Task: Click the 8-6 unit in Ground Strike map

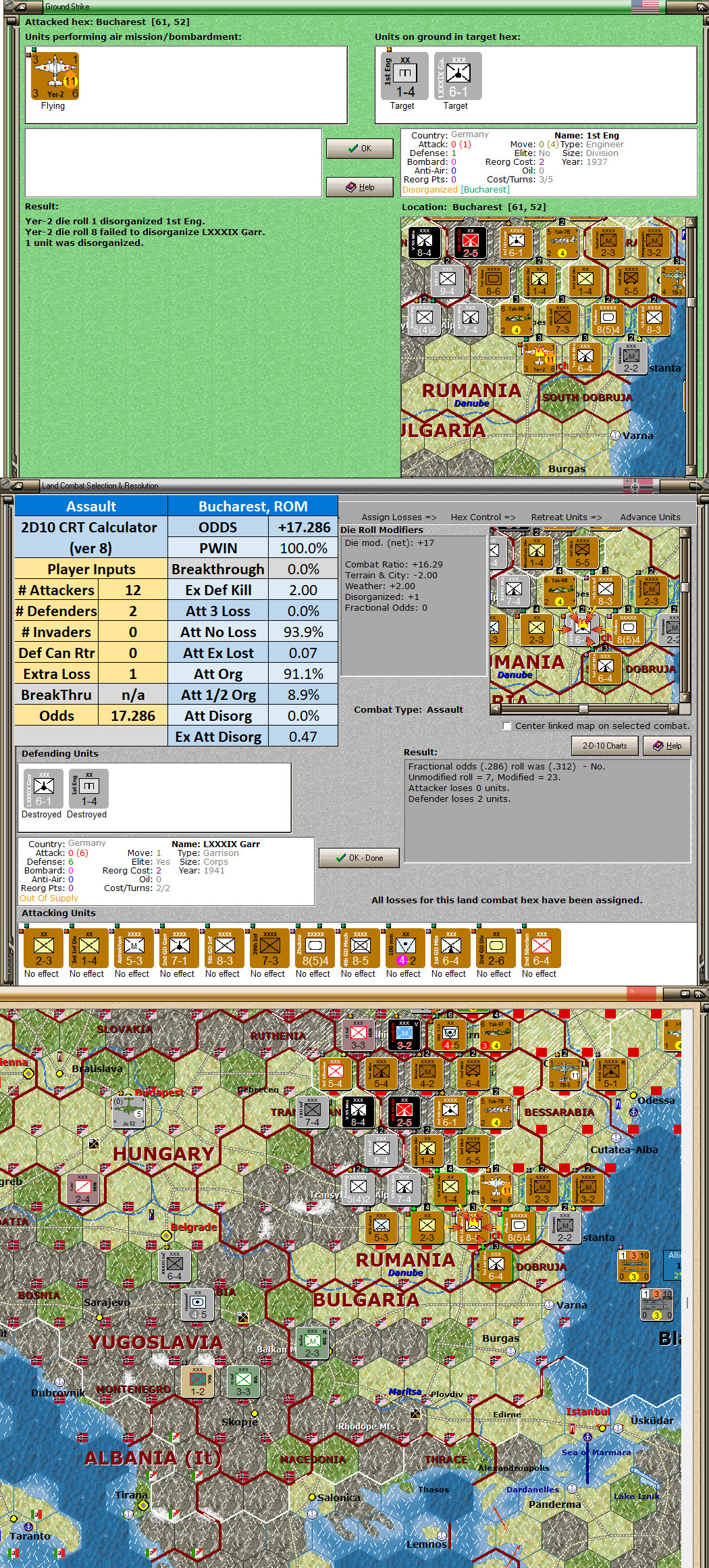Action: (x=493, y=282)
